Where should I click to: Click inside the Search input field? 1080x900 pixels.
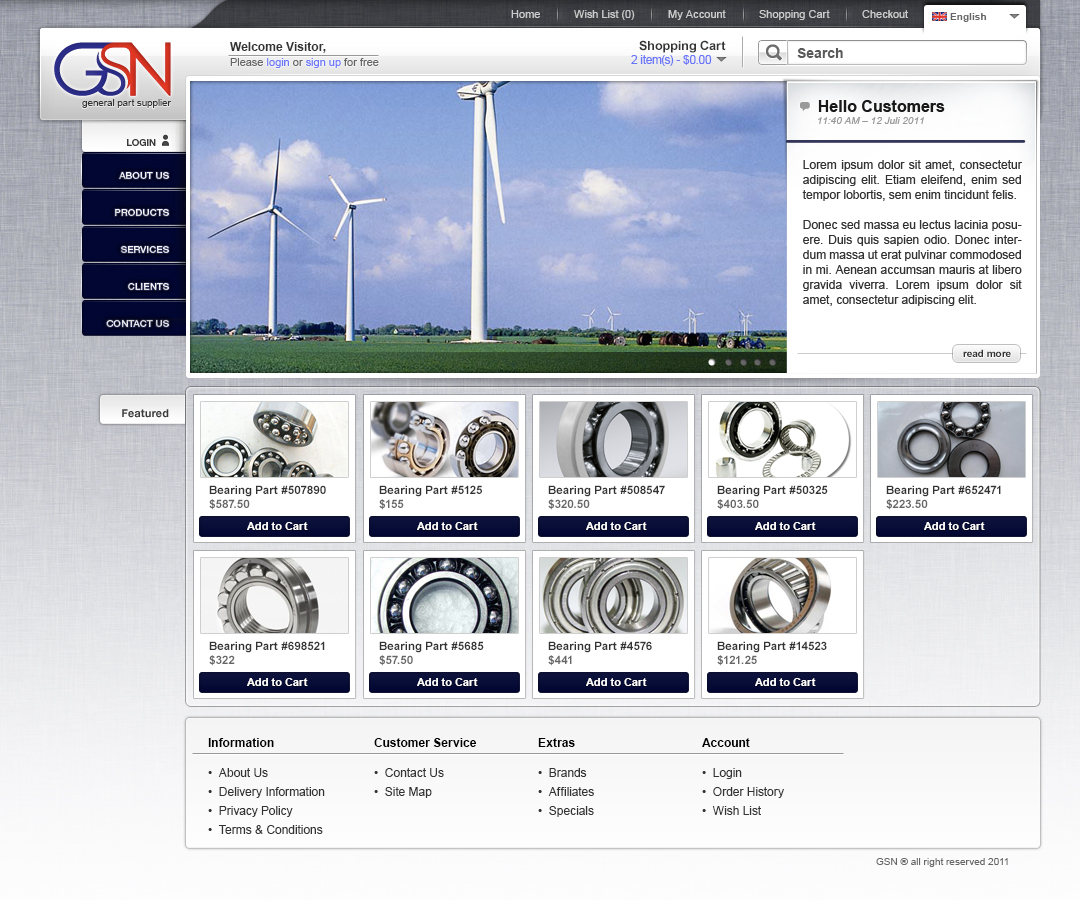point(905,53)
